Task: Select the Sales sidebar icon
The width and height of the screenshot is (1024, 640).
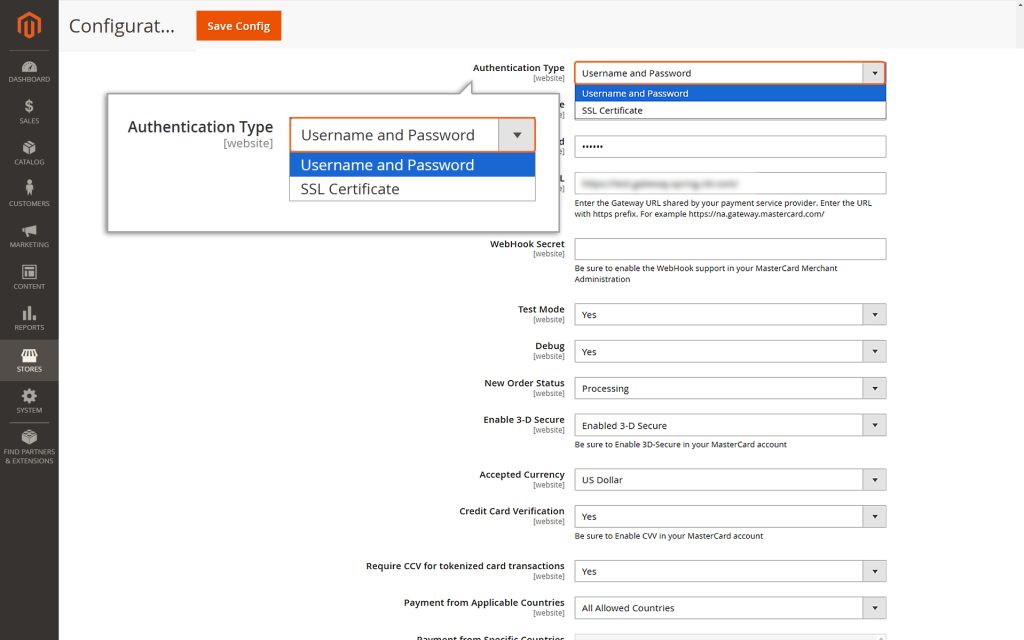Action: pyautogui.click(x=29, y=108)
